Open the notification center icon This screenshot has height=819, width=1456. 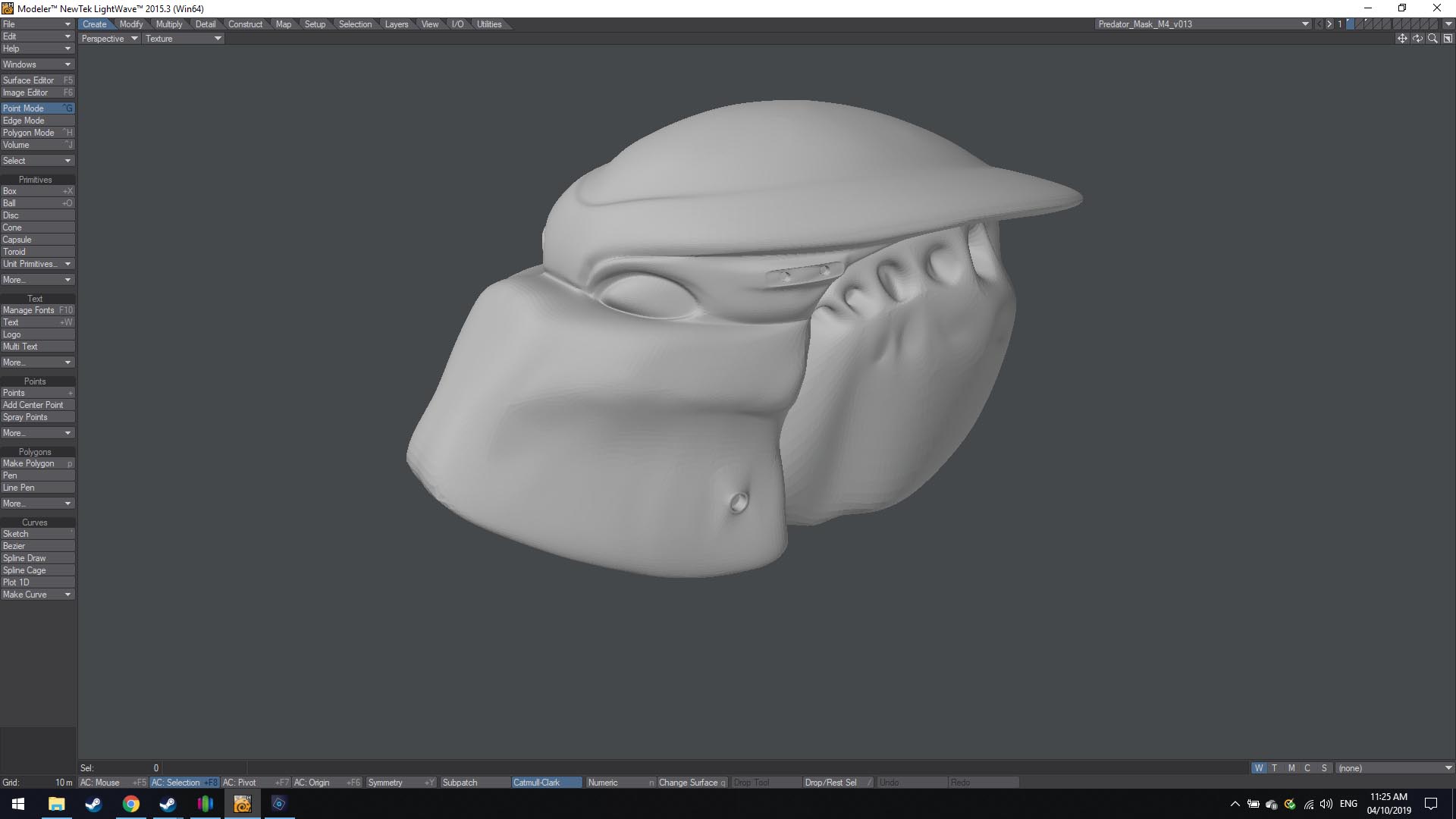tap(1431, 804)
